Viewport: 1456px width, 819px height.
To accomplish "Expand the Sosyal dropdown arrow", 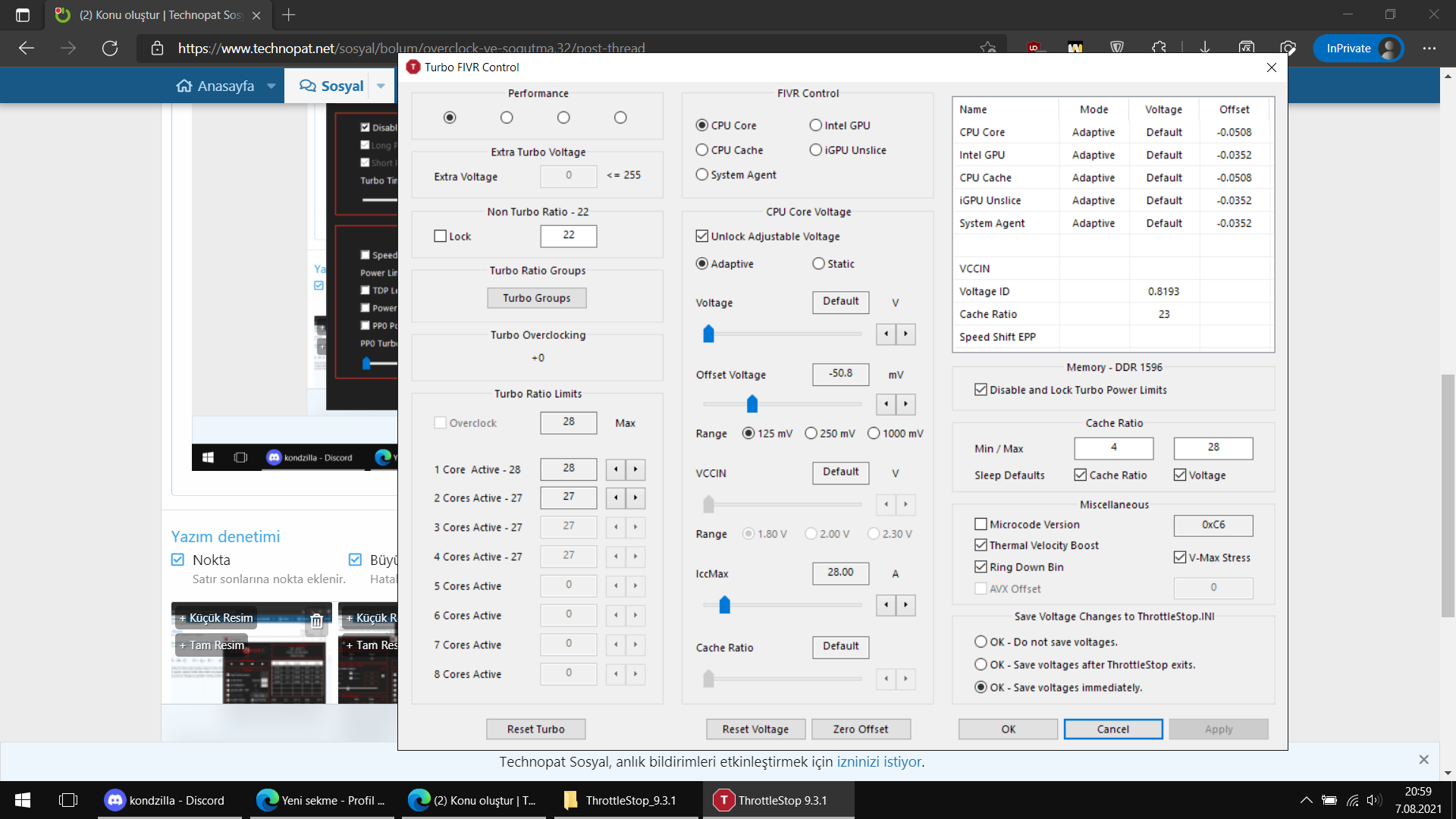I will [381, 86].
